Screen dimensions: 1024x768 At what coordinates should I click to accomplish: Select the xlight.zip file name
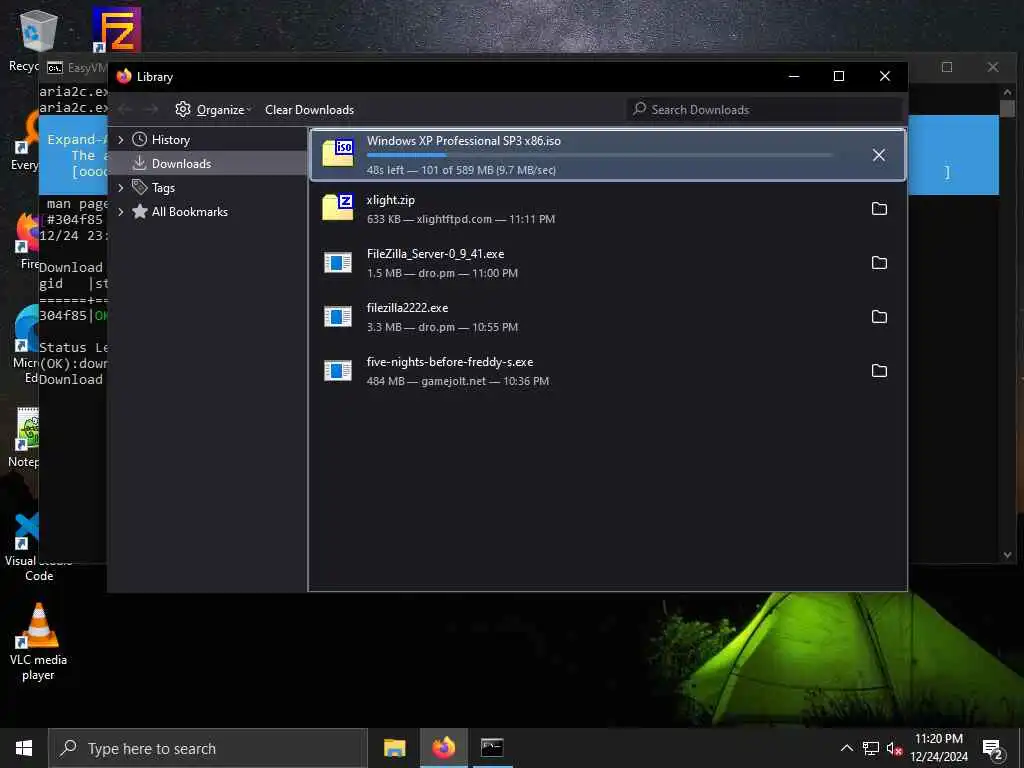pyautogui.click(x=391, y=200)
